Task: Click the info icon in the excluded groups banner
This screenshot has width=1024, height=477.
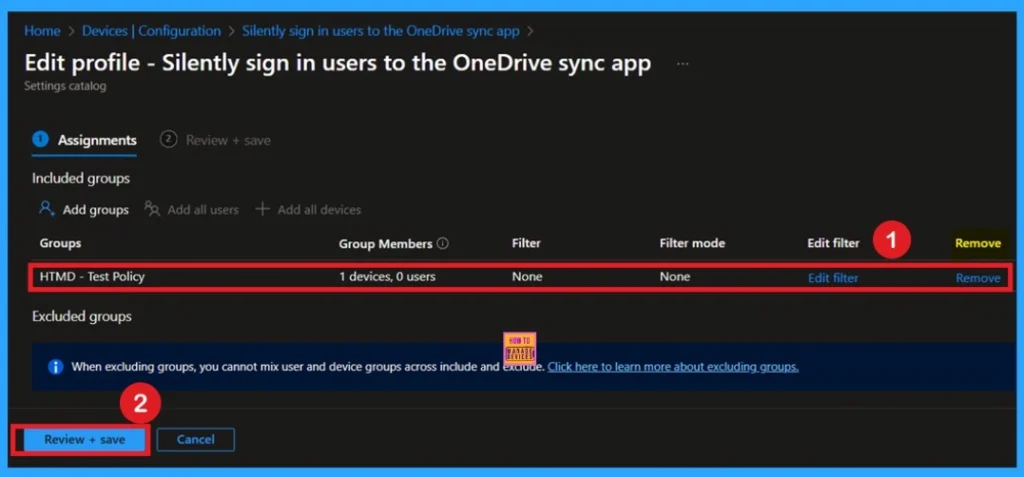Action: click(56, 367)
